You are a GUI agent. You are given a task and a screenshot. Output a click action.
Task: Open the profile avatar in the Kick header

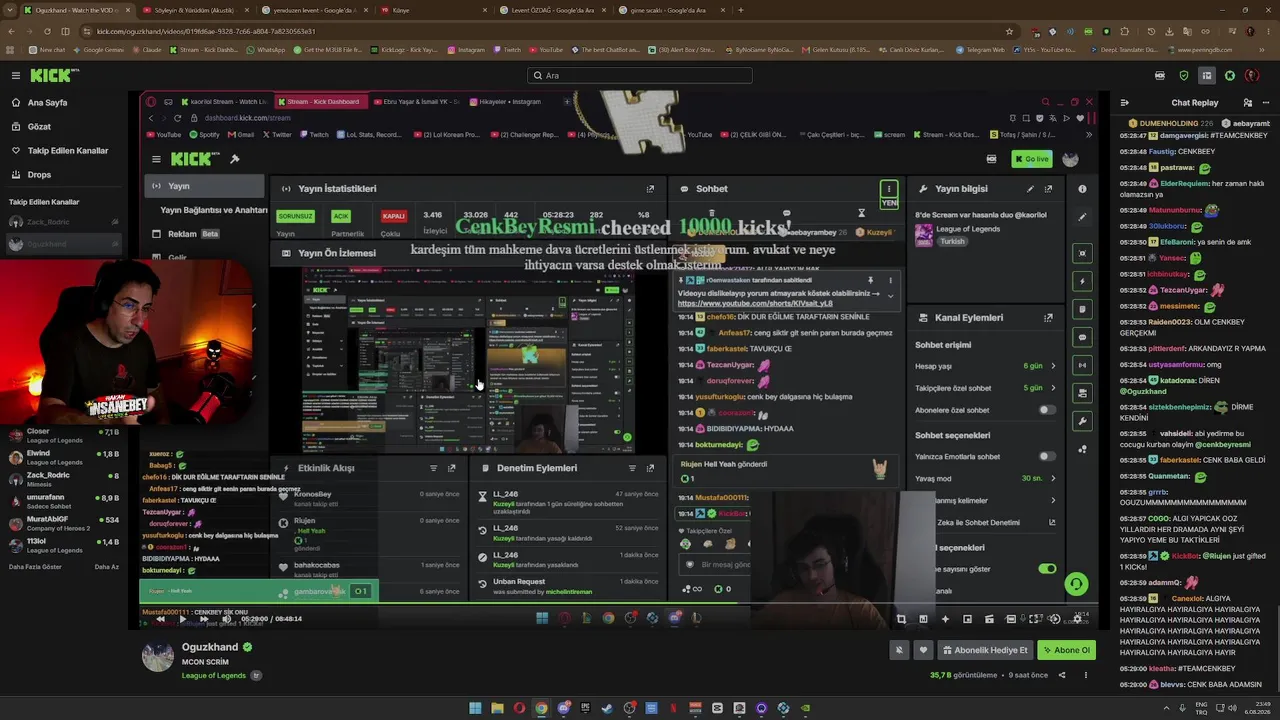tap(1252, 76)
